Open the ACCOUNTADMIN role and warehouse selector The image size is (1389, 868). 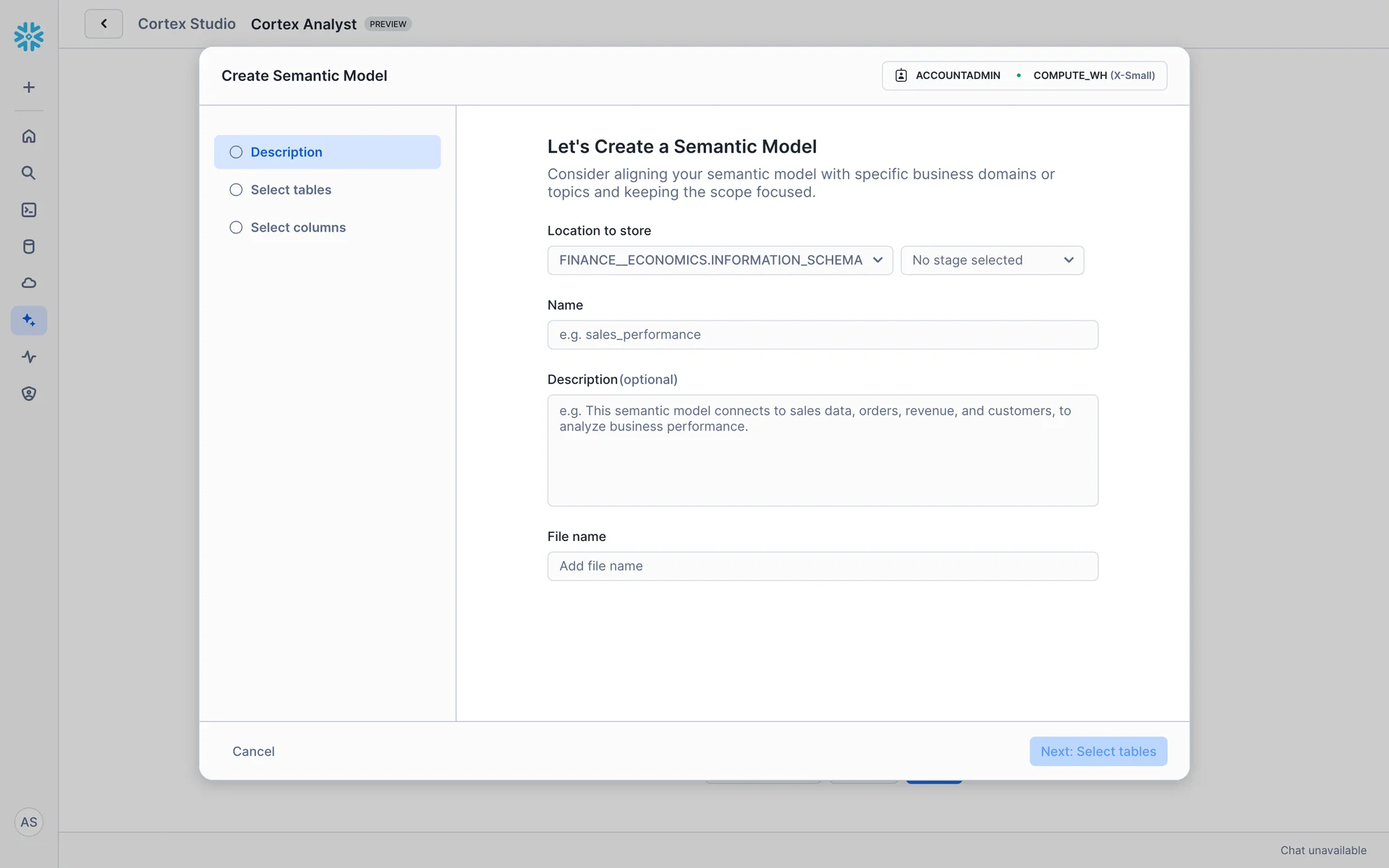pyautogui.click(x=1024, y=75)
